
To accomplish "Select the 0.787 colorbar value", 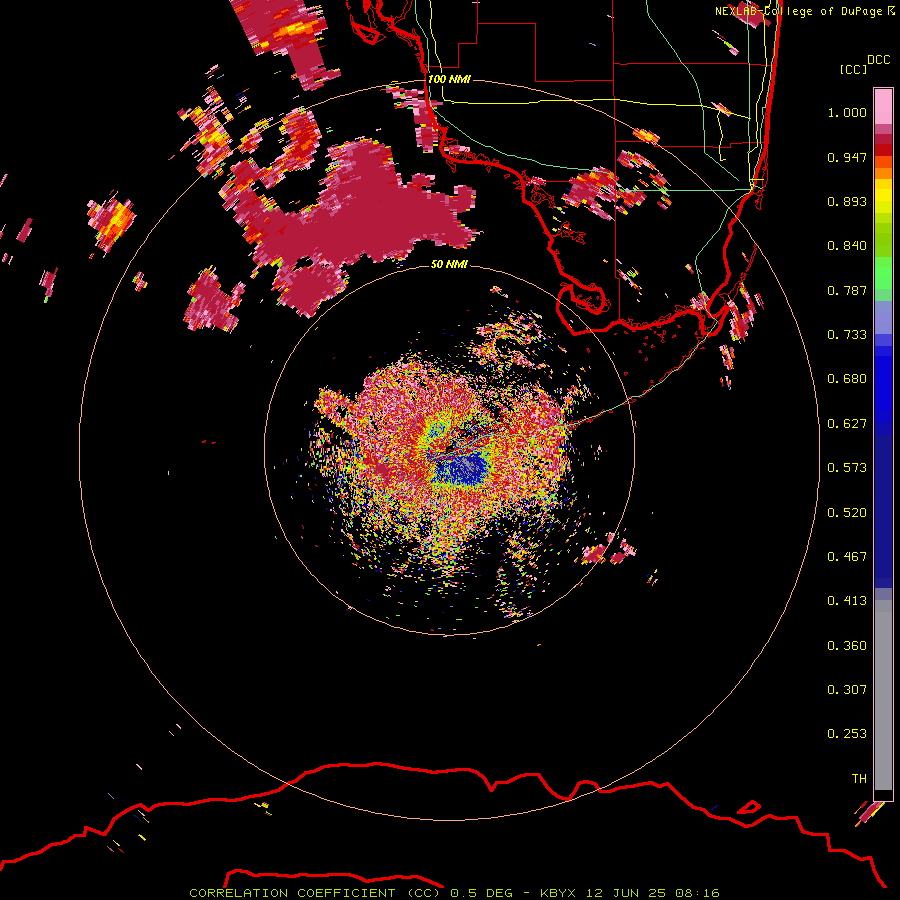I will [x=847, y=290].
